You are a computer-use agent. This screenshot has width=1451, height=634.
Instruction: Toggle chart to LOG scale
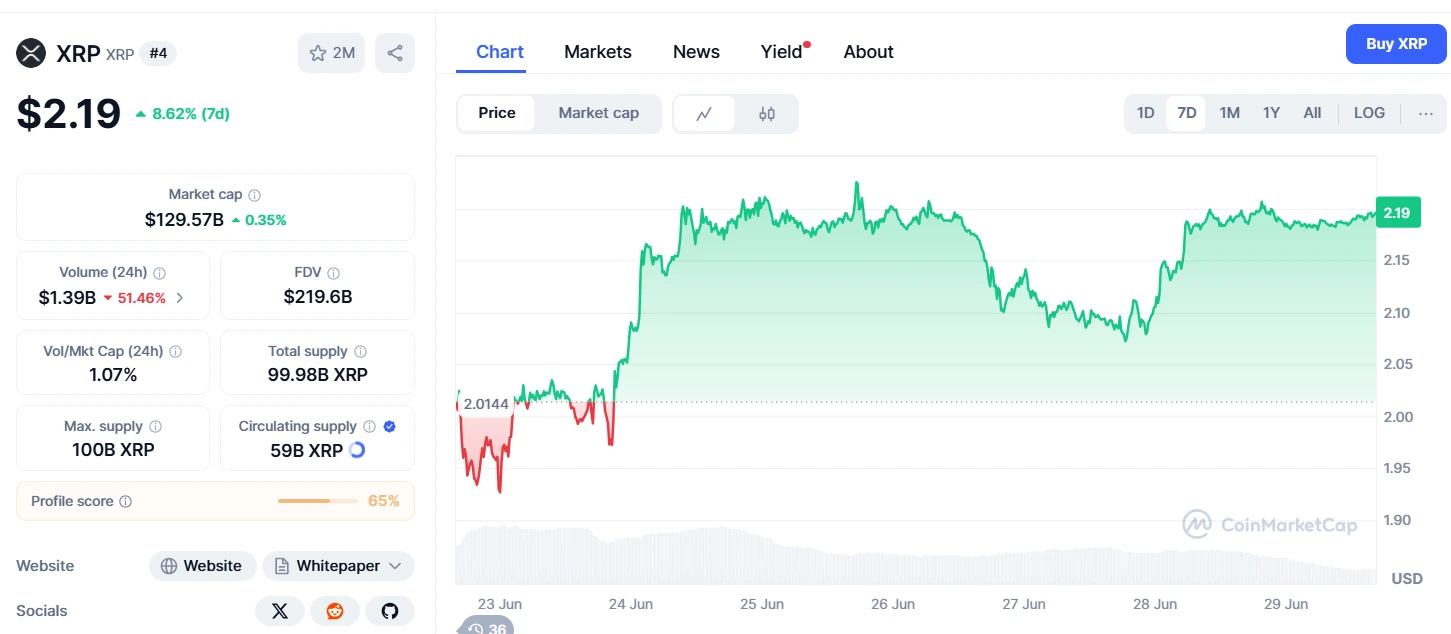[1369, 113]
